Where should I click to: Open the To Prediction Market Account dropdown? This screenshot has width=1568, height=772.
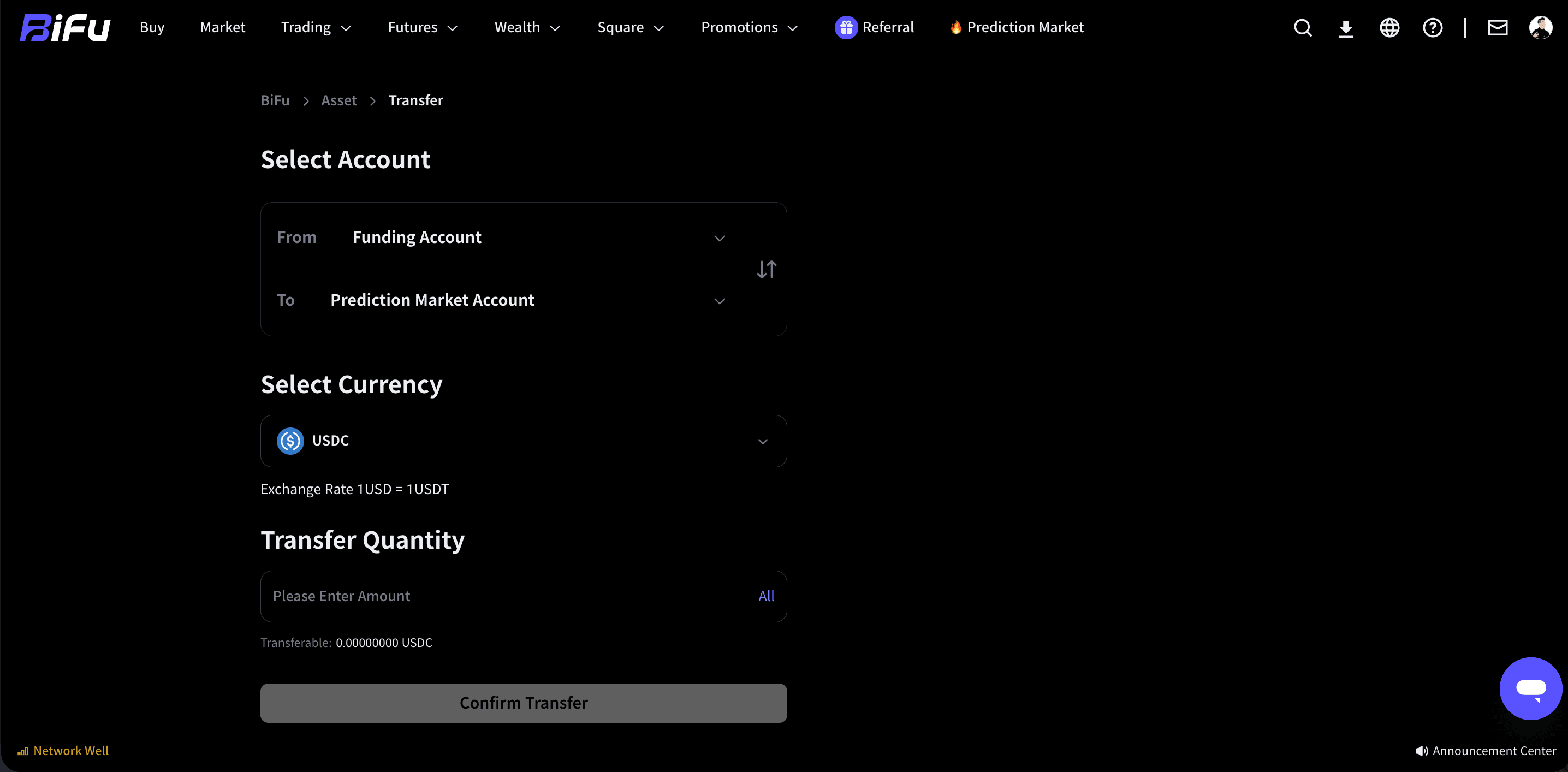coord(501,300)
